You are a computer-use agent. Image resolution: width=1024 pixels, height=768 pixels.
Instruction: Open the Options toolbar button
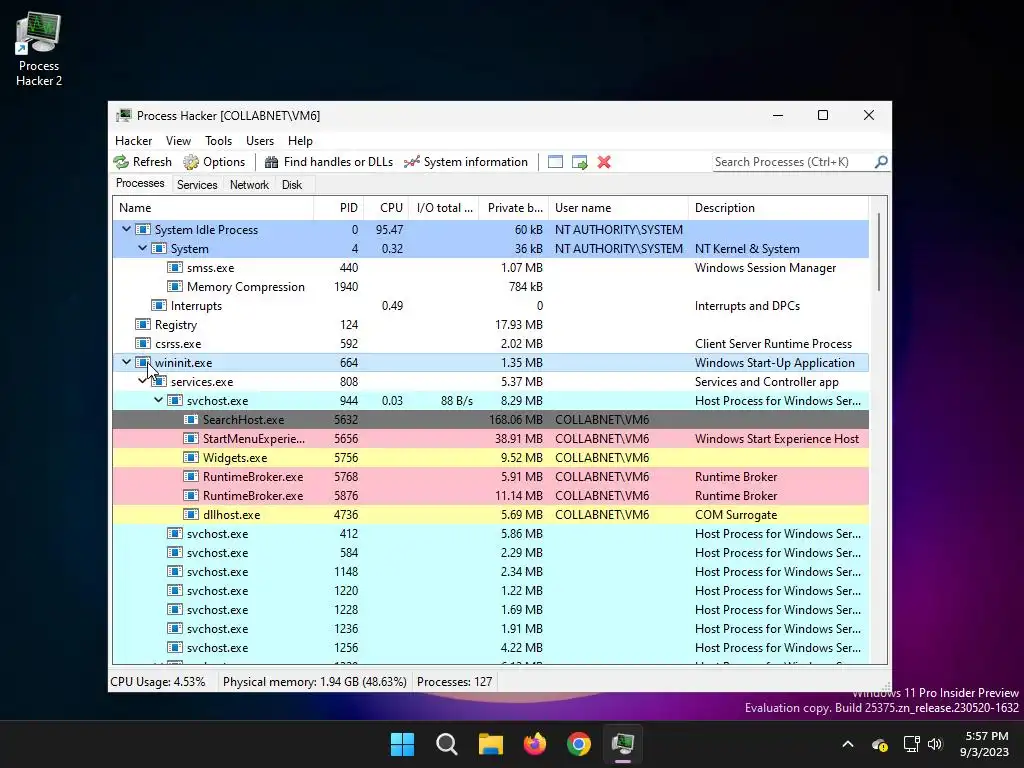[x=214, y=162]
